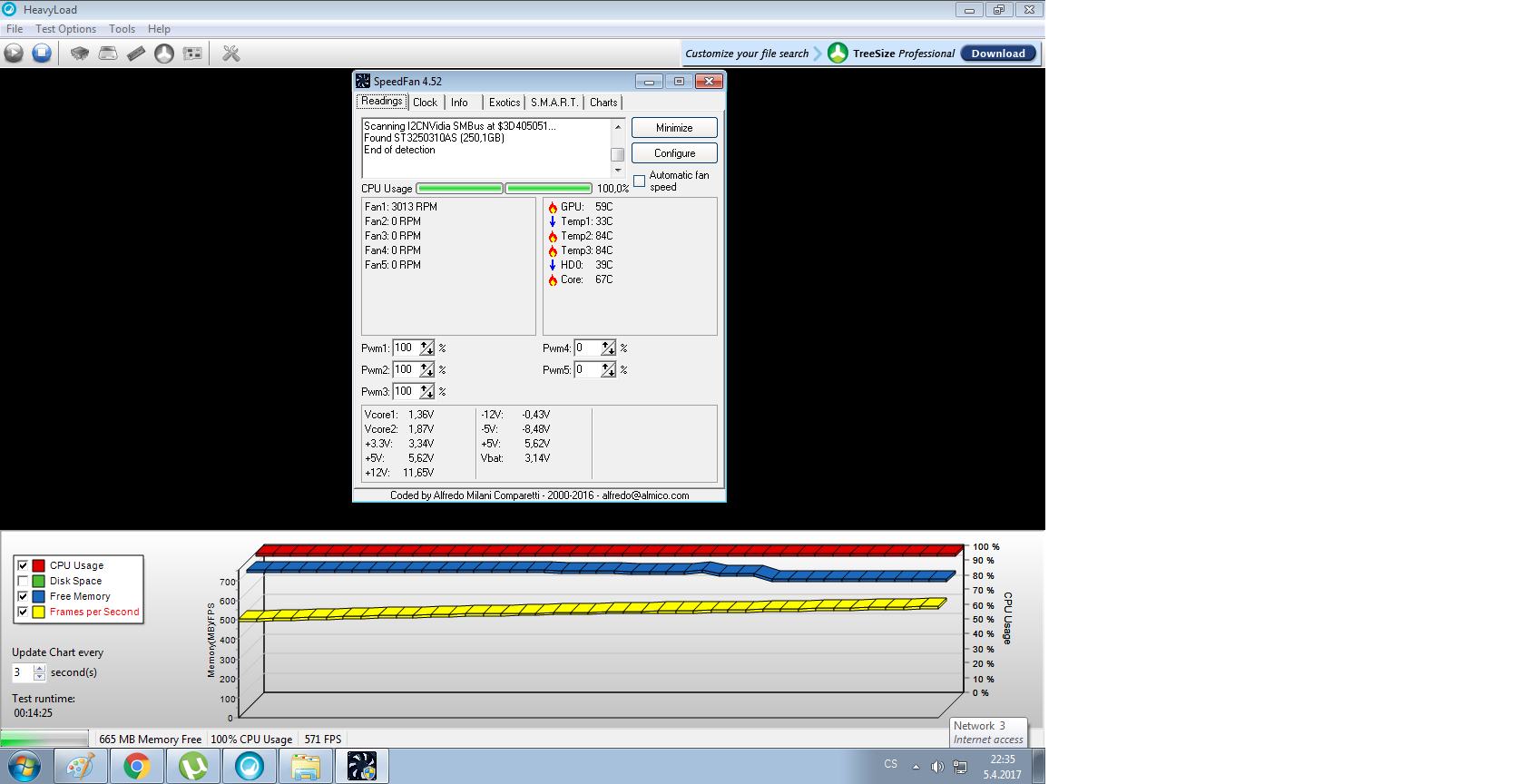
Task: Toggle the allocate memory RAM icon
Action: [136, 54]
